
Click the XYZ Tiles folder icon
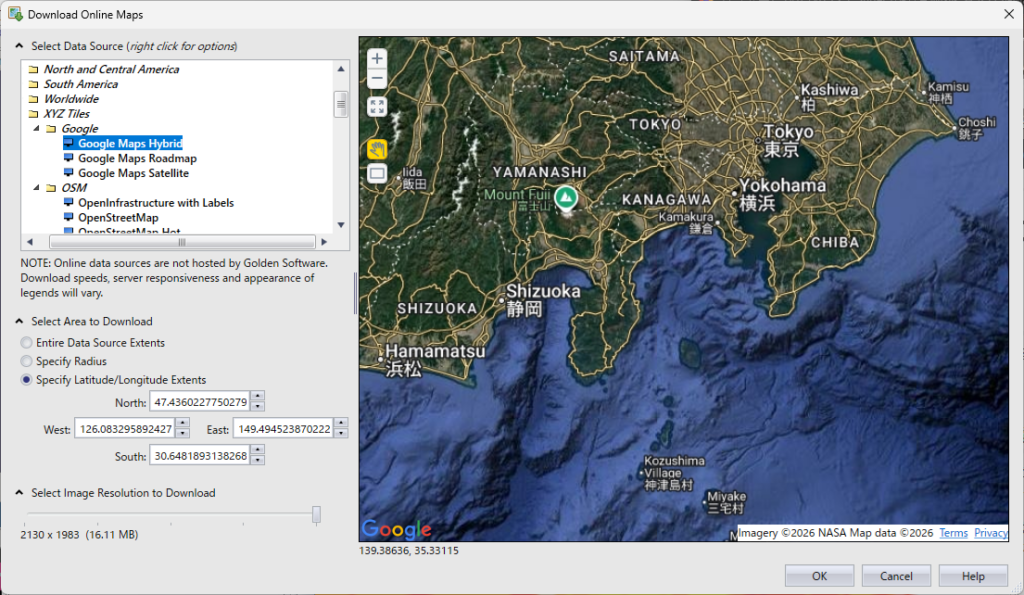33,114
